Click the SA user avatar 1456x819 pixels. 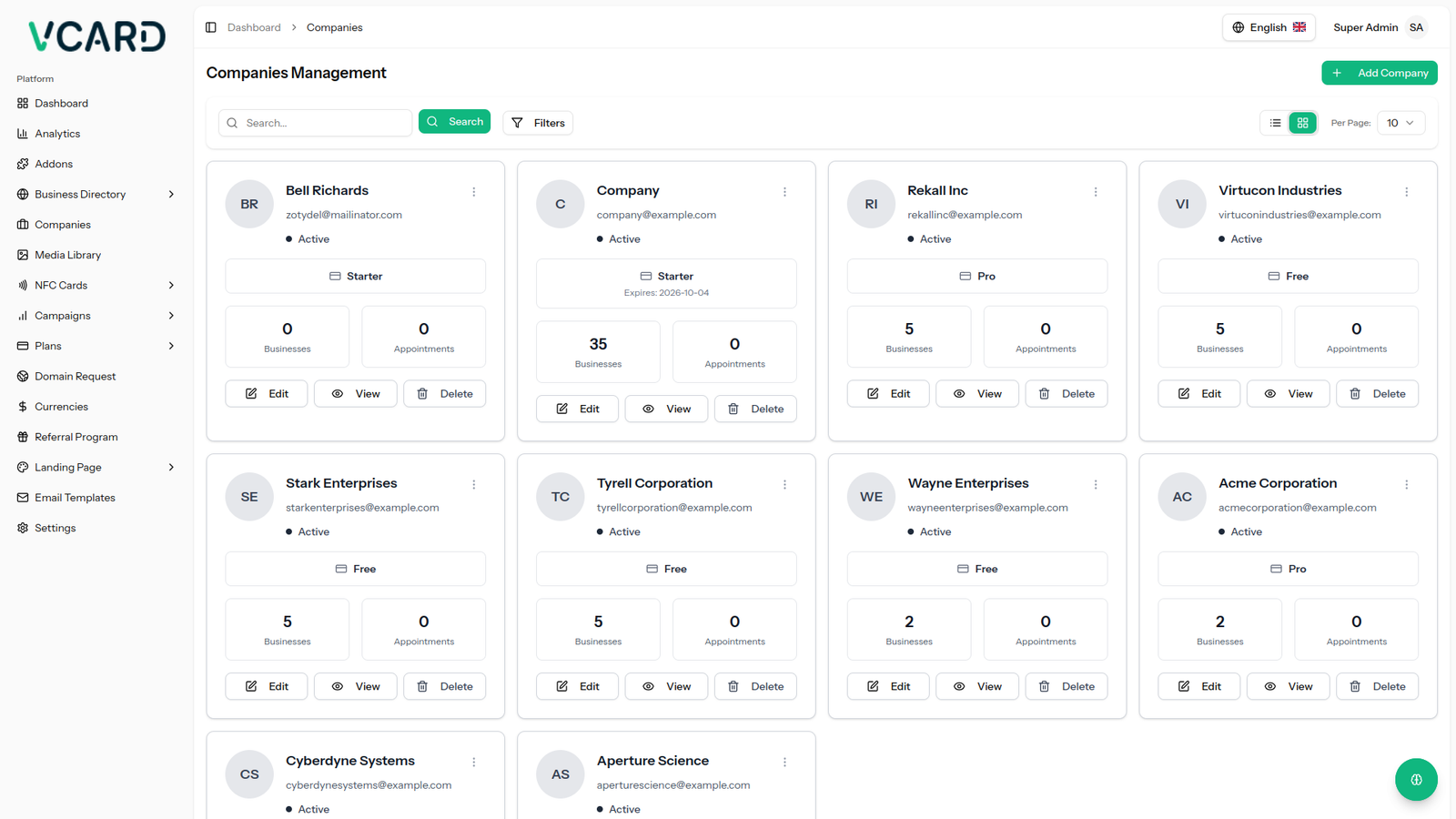point(1416,27)
